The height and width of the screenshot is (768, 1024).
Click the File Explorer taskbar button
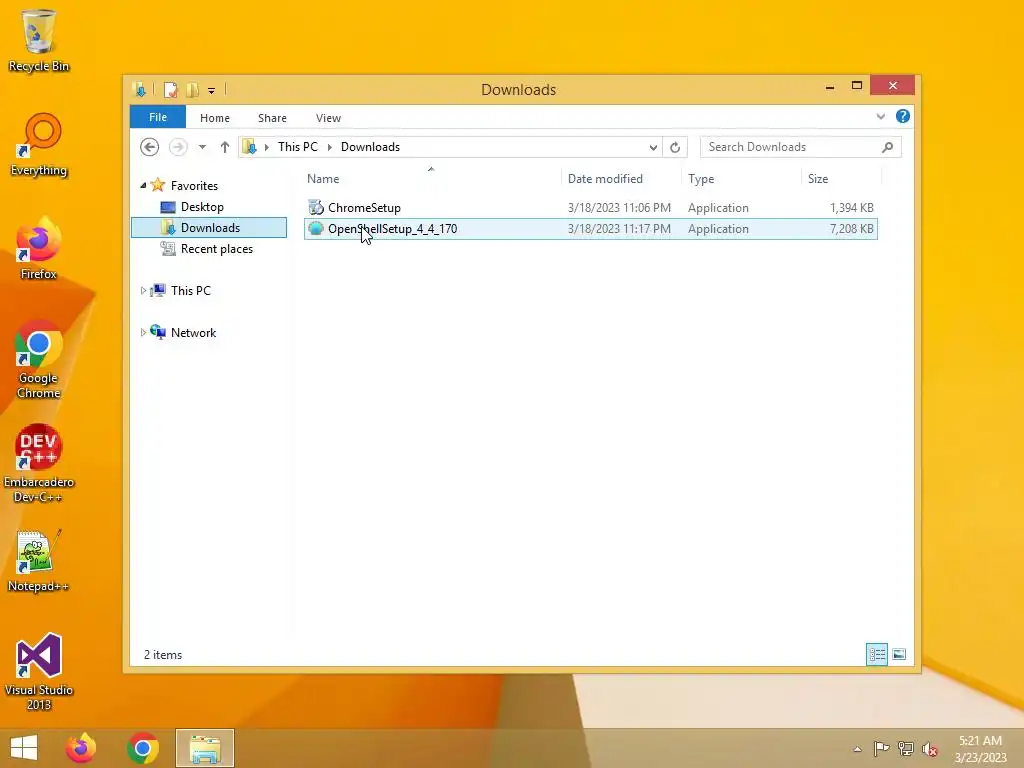(x=204, y=748)
